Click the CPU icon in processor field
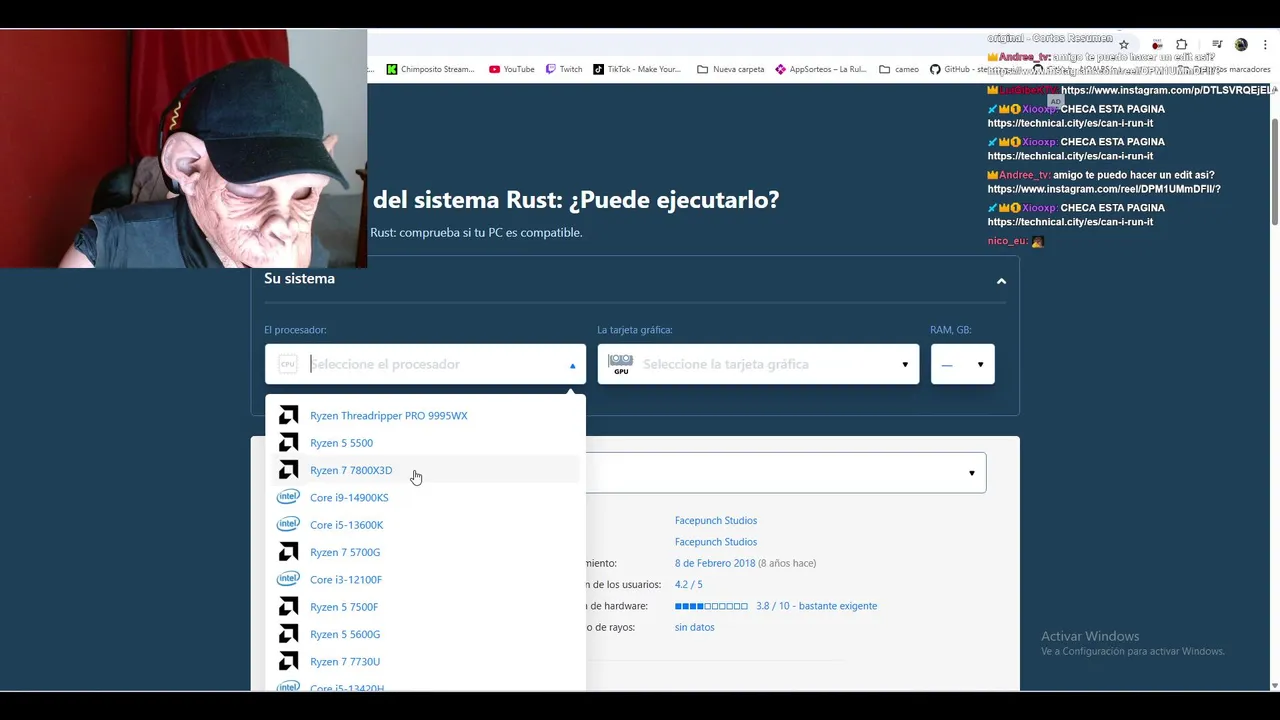 pyautogui.click(x=288, y=364)
